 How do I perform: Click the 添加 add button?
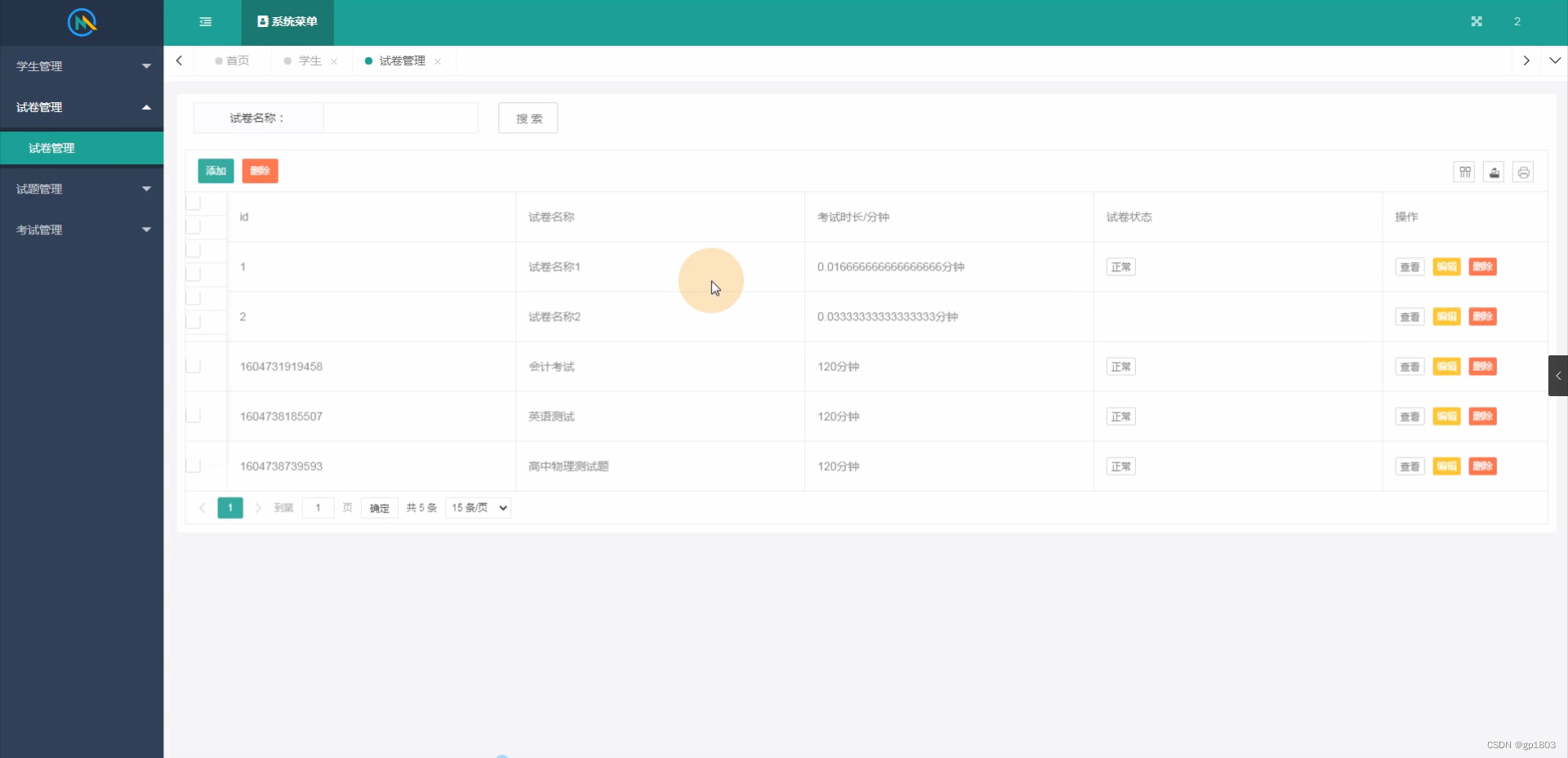216,171
